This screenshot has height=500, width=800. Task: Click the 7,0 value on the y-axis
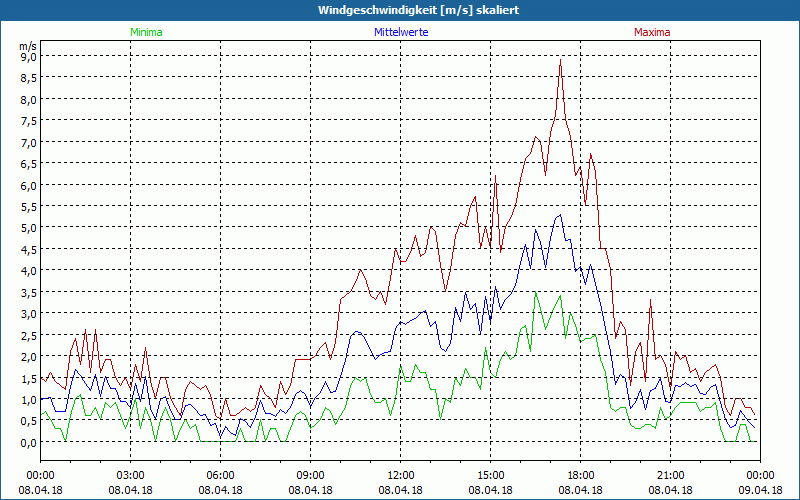tap(28, 142)
